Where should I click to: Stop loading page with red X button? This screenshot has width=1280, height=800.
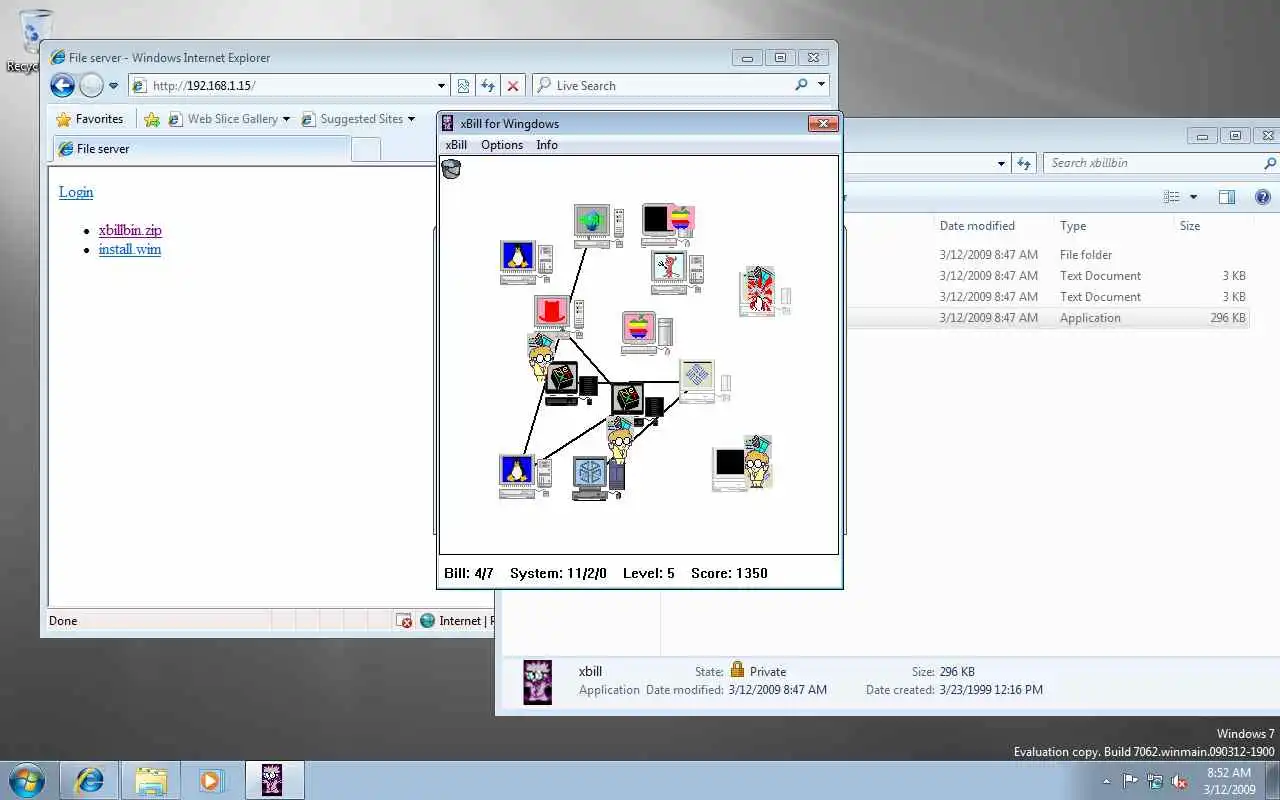click(512, 86)
